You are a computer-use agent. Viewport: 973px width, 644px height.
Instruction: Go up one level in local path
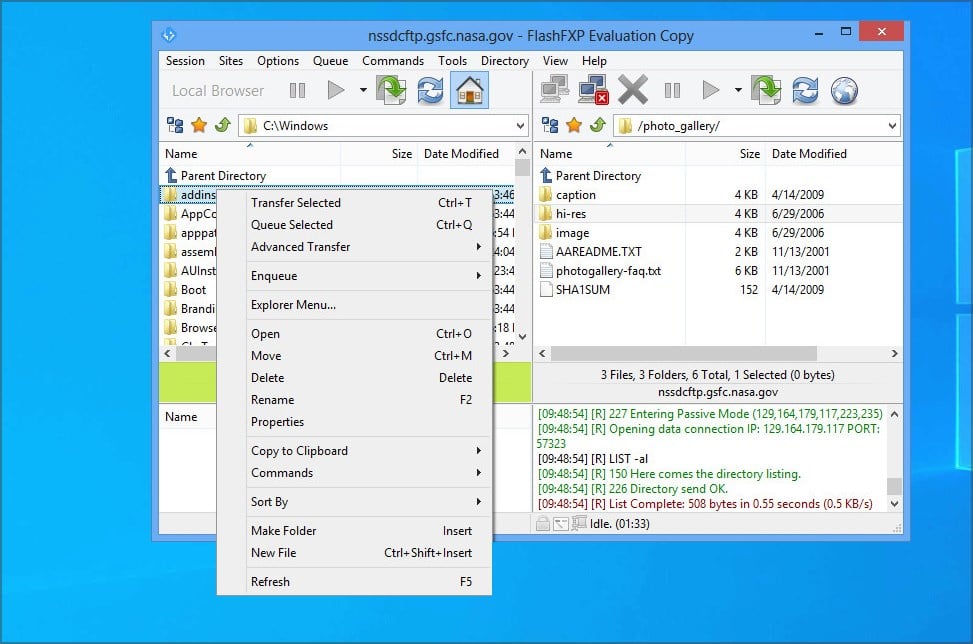click(x=223, y=125)
